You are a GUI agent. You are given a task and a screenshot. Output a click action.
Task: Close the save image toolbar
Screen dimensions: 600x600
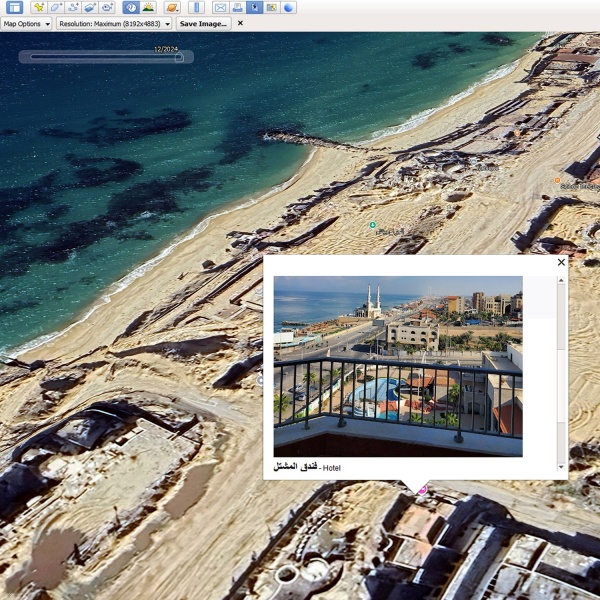pos(240,23)
